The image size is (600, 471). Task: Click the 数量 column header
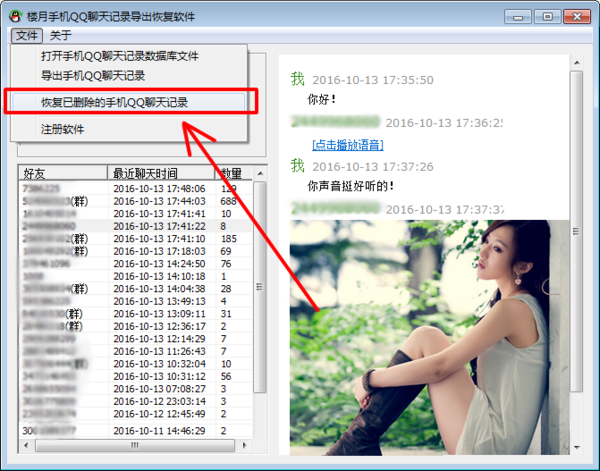(231, 173)
